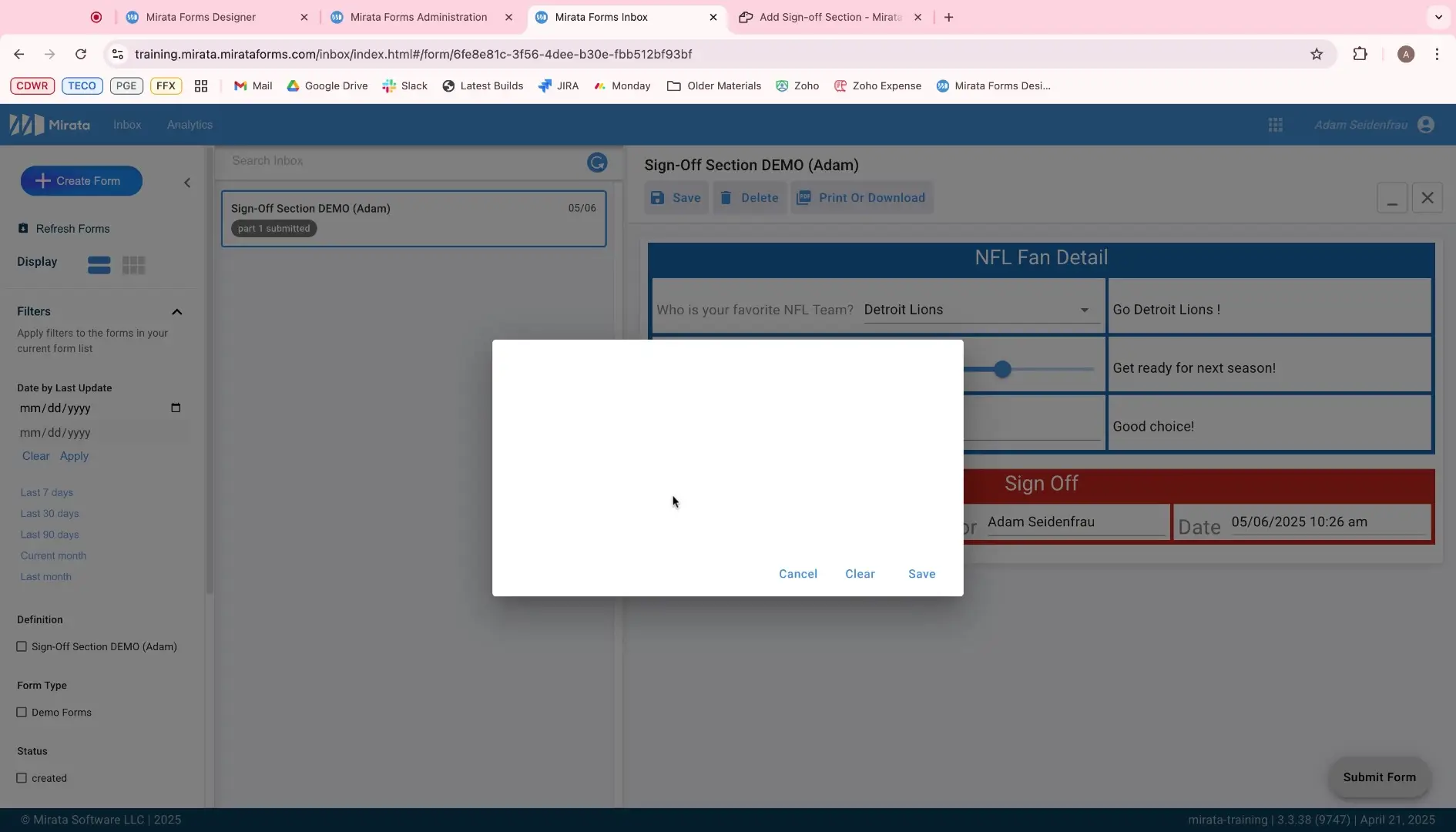Switch Display to grid view
This screenshot has height=832, width=1456.
click(134, 265)
